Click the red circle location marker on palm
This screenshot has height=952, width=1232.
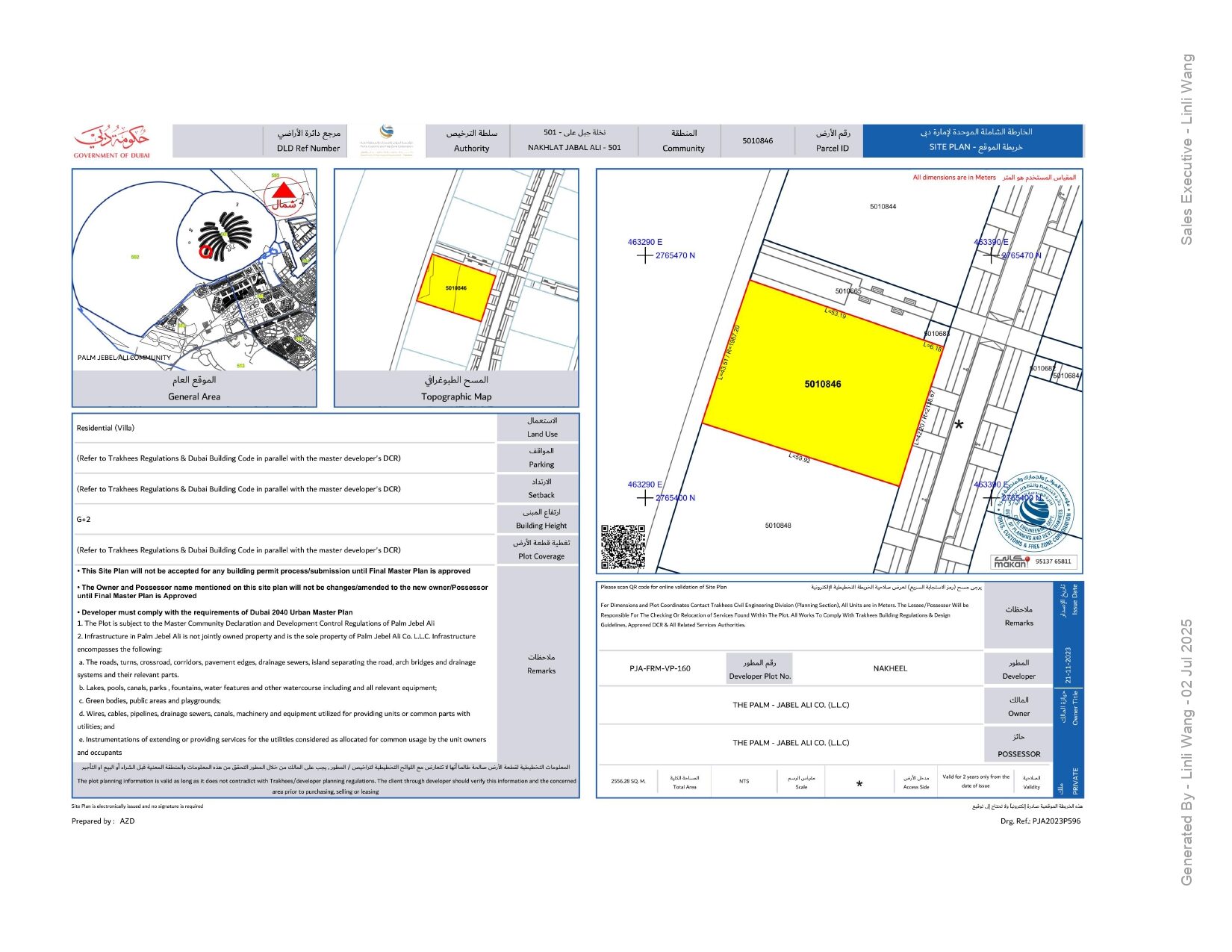click(205, 252)
